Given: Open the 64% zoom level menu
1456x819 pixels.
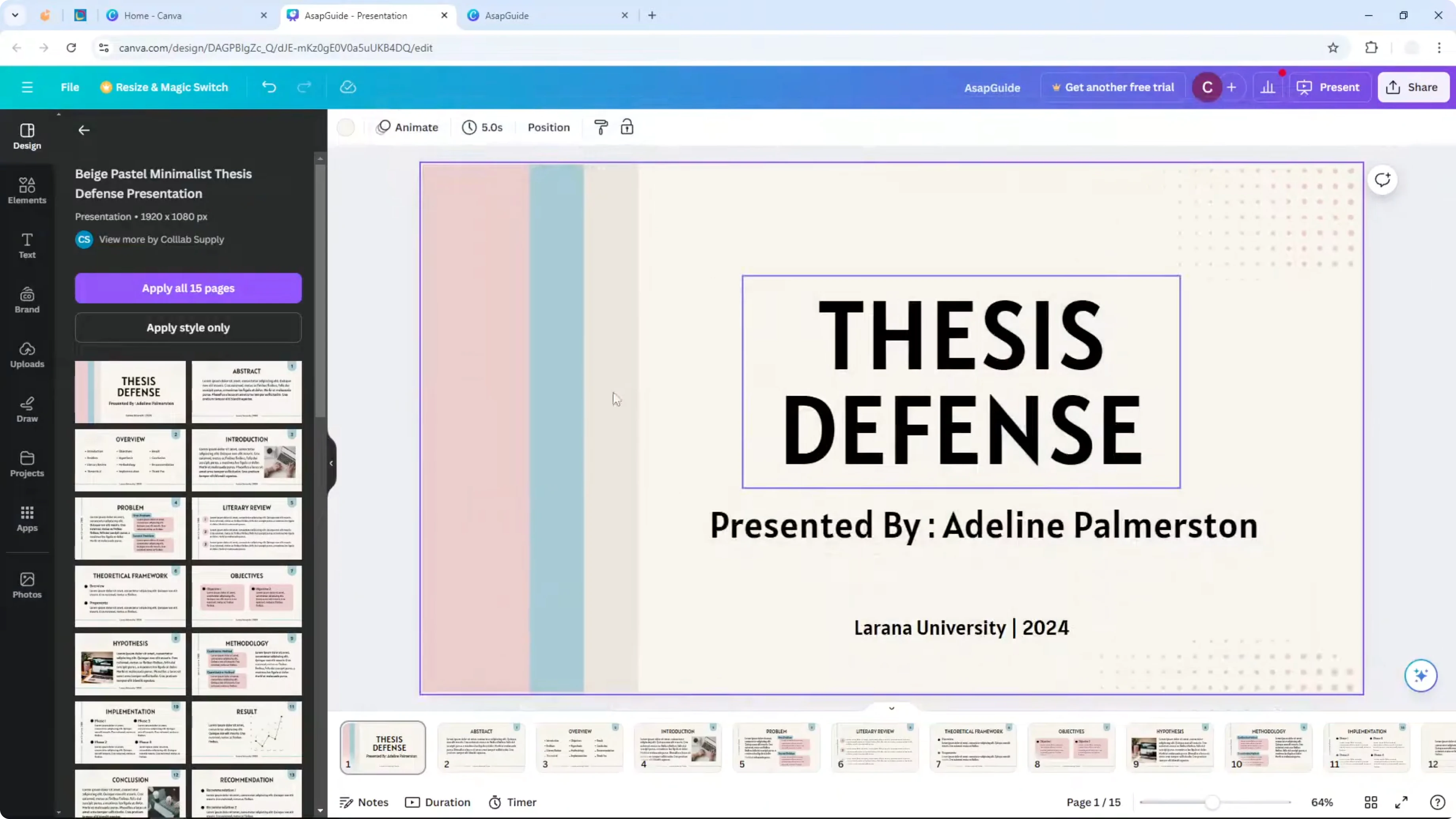Looking at the screenshot, I should click(1322, 803).
